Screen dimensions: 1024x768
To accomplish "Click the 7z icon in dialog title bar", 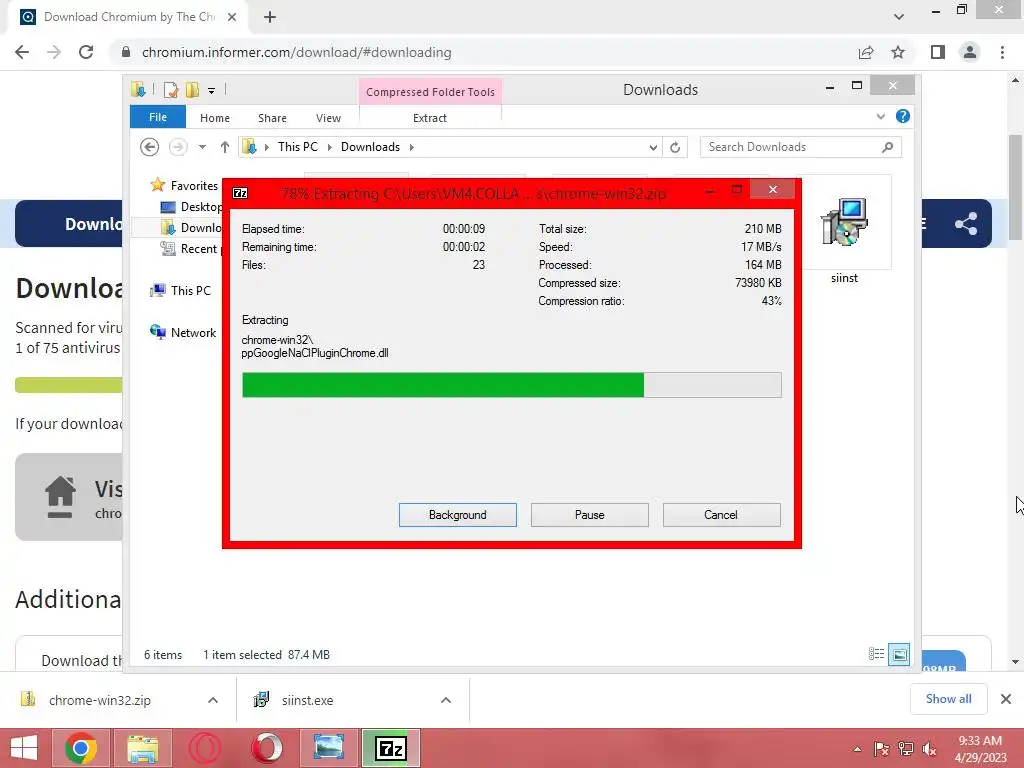I will coord(240,193).
